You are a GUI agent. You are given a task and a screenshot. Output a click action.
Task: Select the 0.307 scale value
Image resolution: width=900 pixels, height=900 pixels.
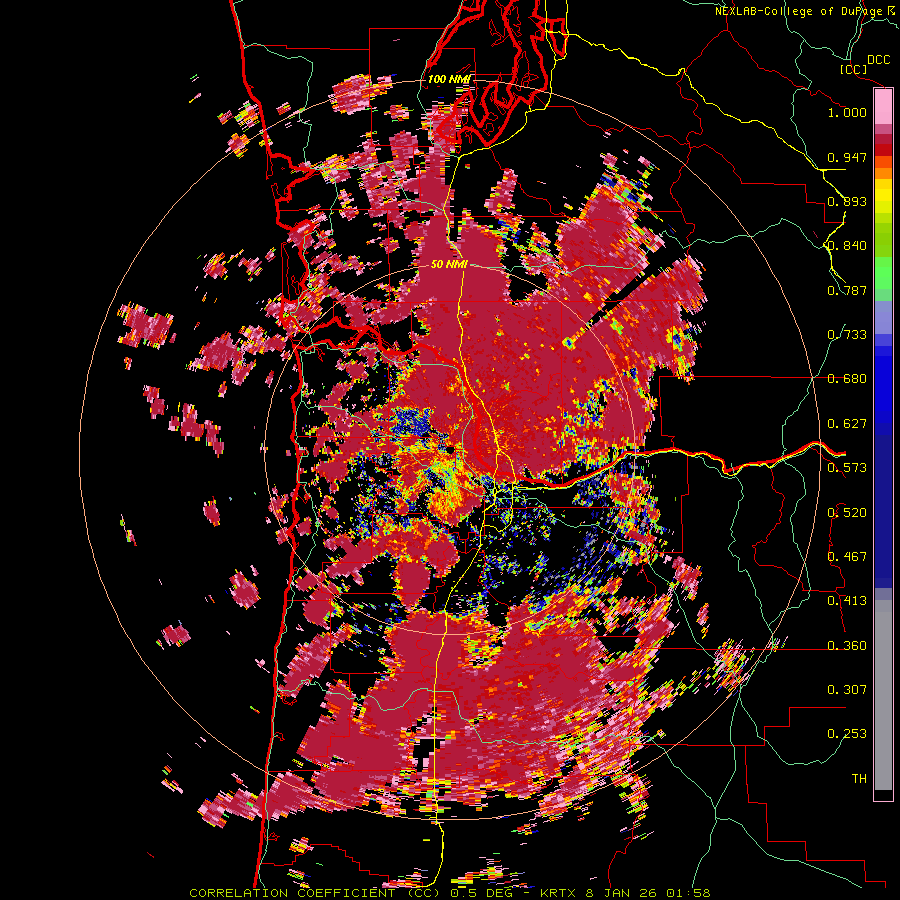[x=847, y=690]
